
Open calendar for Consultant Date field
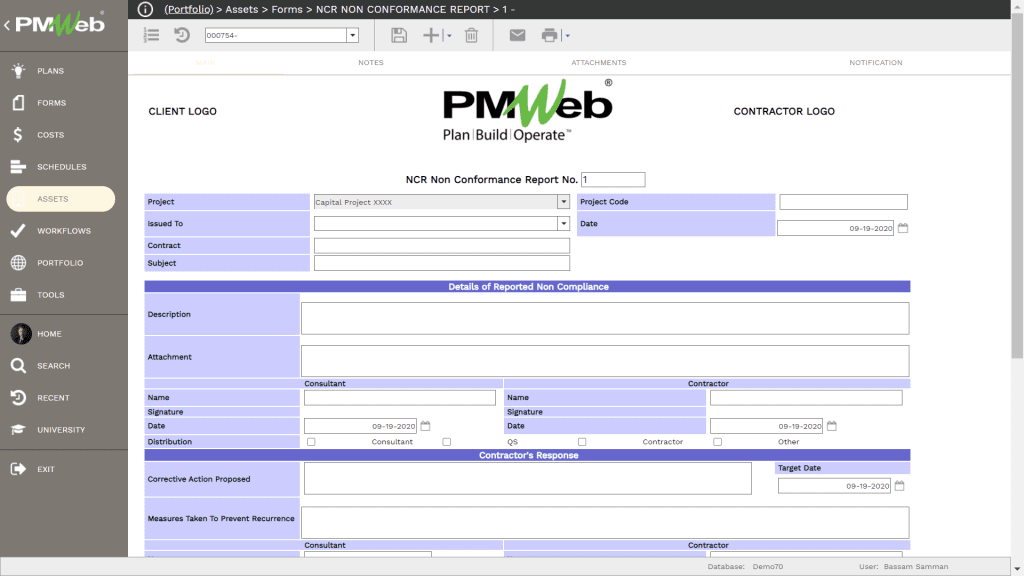click(426, 426)
